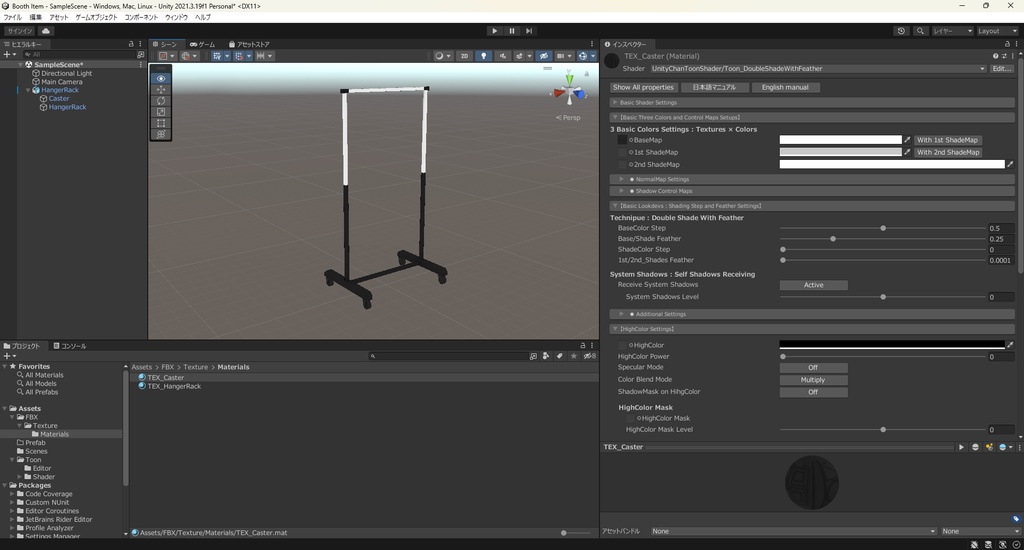Image resolution: width=1024 pixels, height=550 pixels.
Task: Open the Undo History icon
Action: coord(901,31)
